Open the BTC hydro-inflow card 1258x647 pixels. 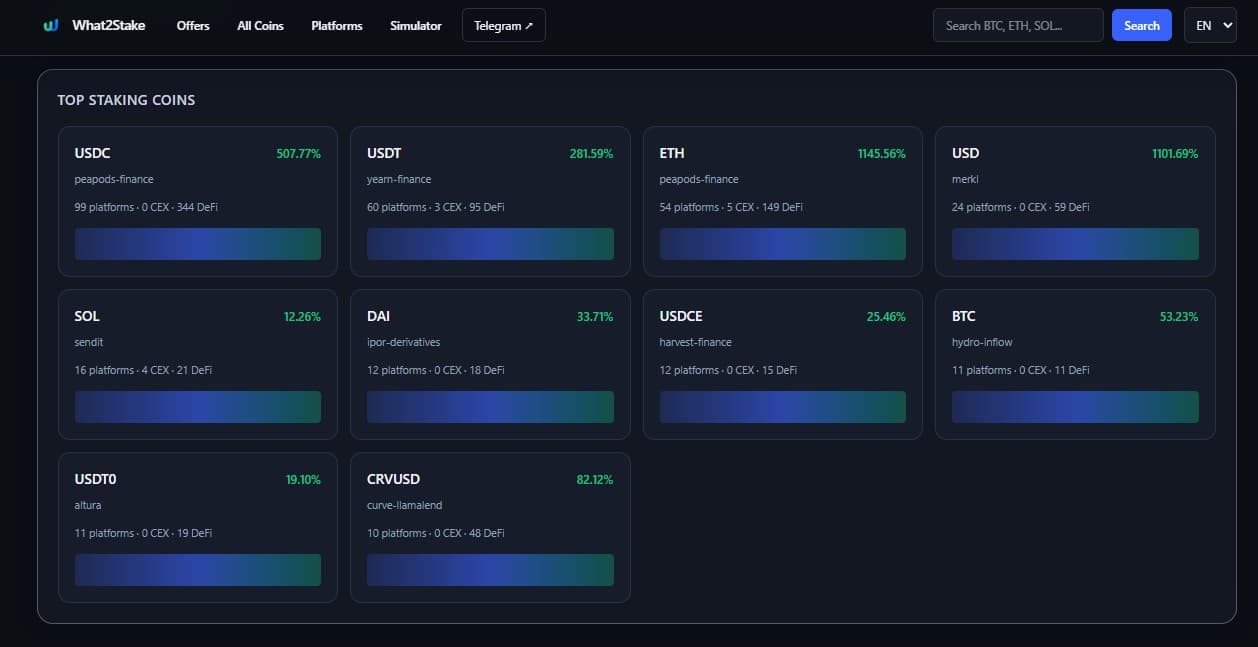click(x=1075, y=363)
